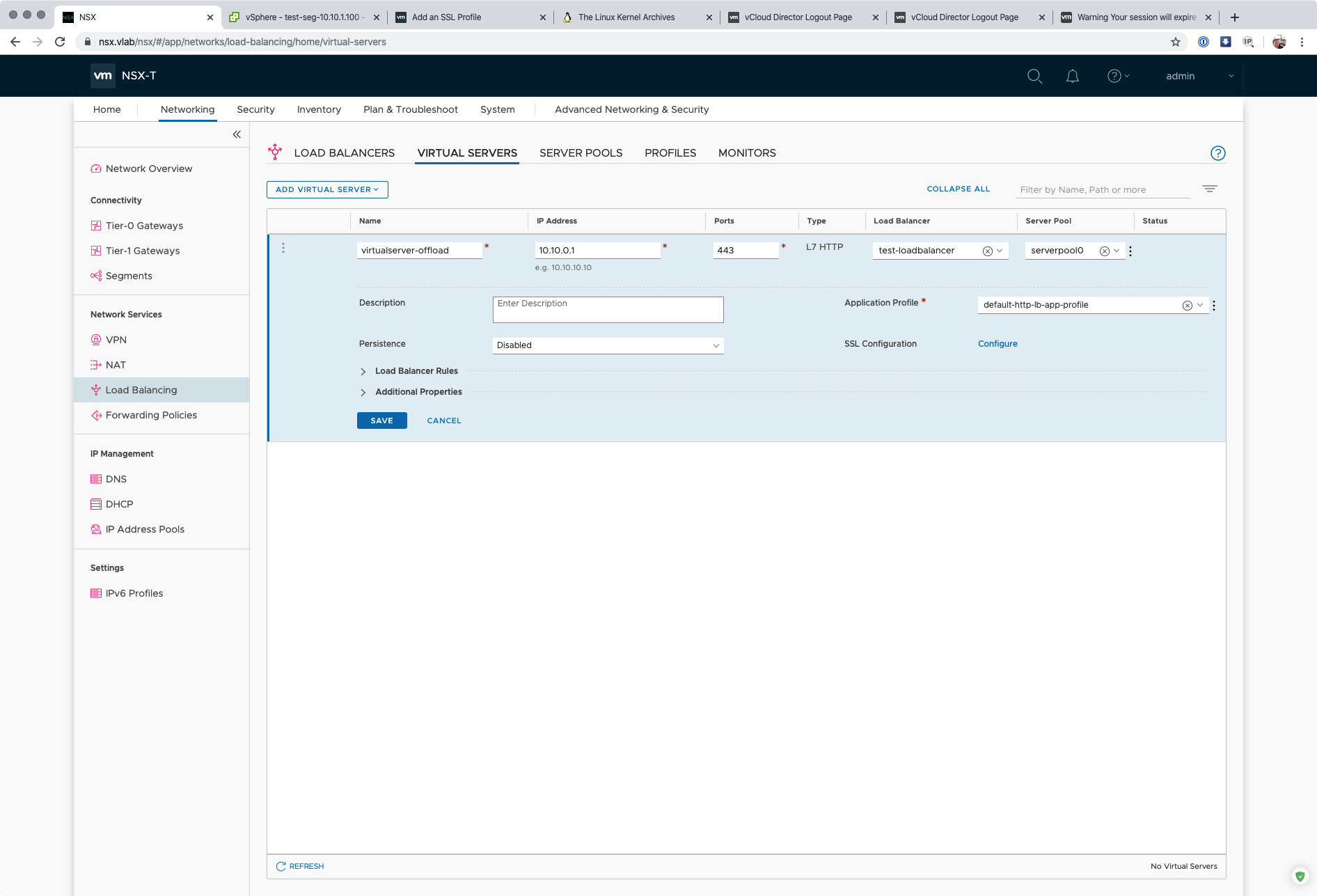This screenshot has height=896, width=1317.
Task: Click the Save button
Action: tap(381, 421)
